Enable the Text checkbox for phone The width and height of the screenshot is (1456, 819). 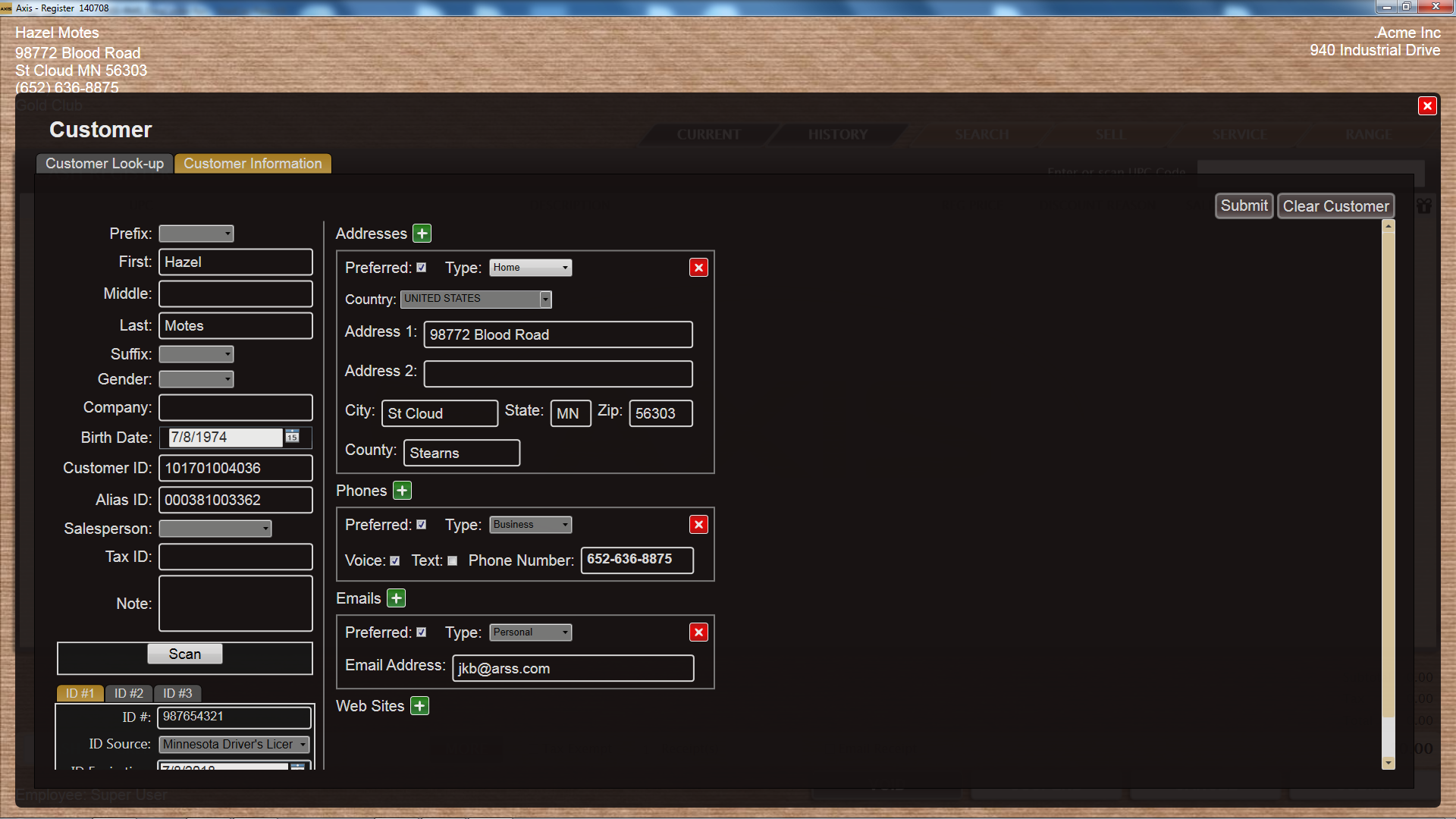[453, 561]
